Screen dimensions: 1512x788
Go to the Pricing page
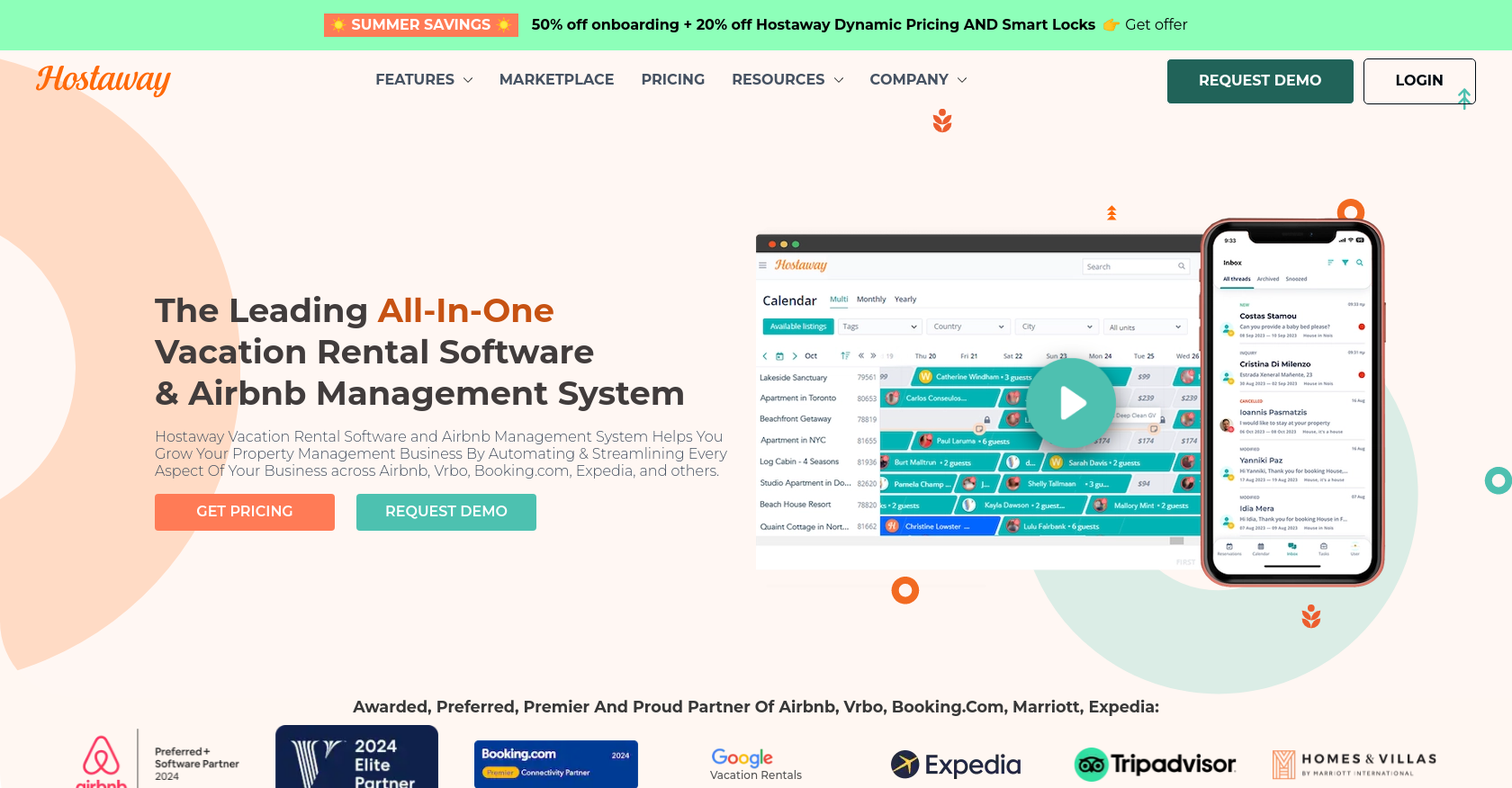(x=672, y=79)
